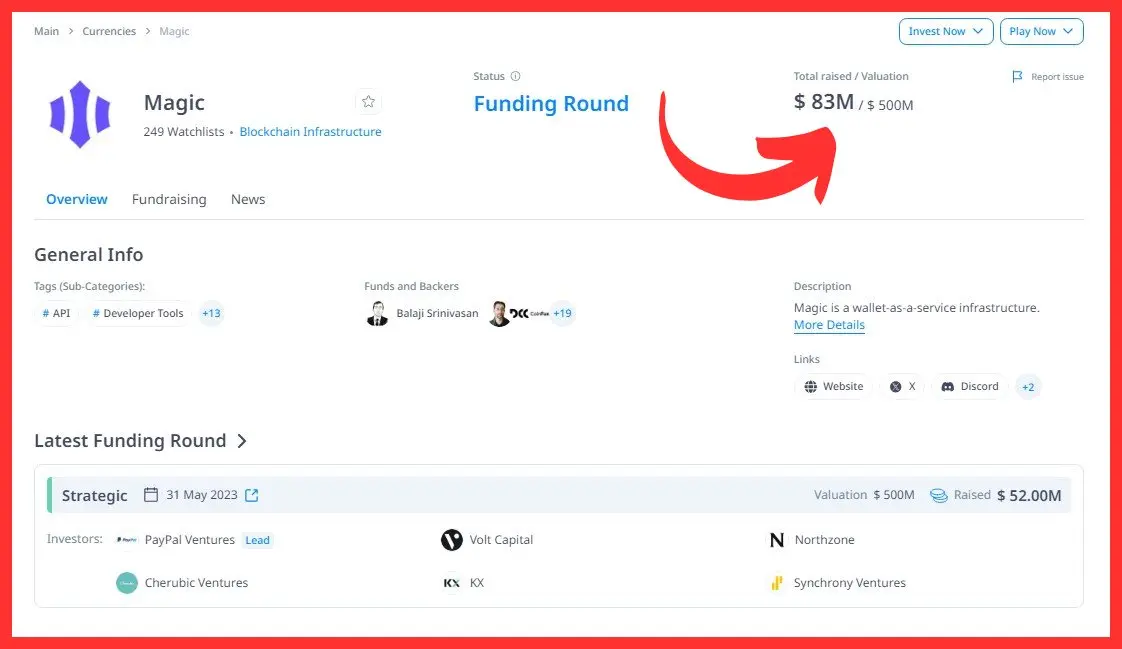Click the Strategic round label

(94, 496)
